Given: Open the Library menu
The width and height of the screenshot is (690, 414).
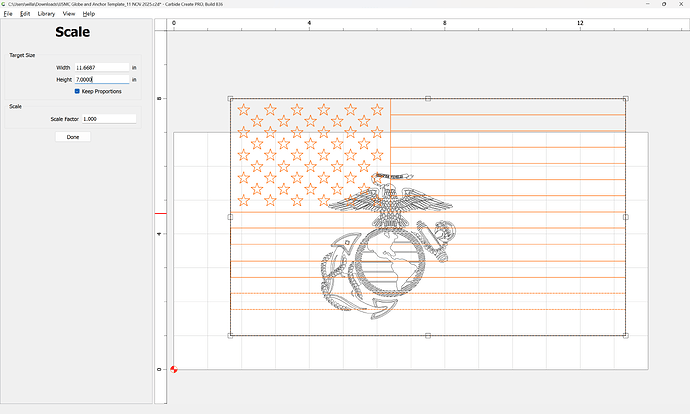Looking at the screenshot, I should point(46,14).
